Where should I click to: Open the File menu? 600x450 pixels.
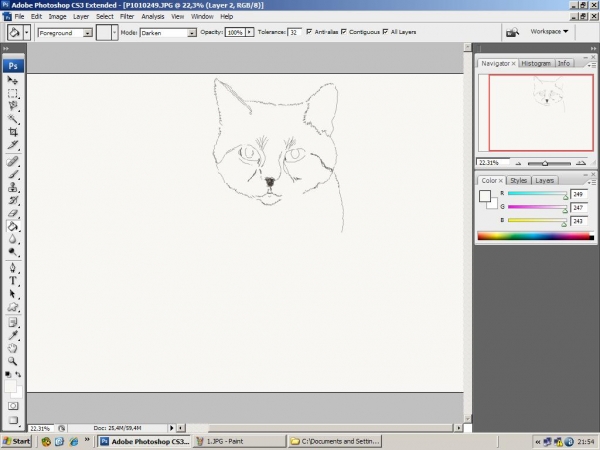point(19,16)
